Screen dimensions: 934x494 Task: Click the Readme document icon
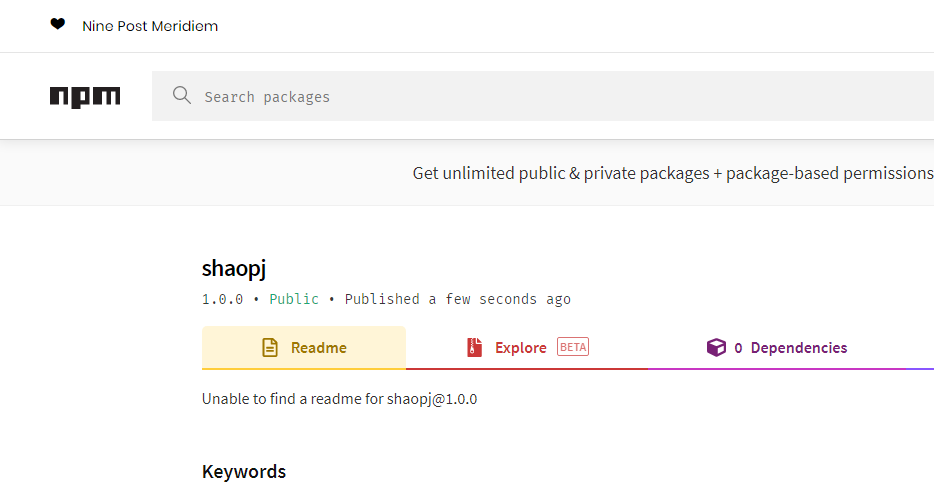(270, 348)
